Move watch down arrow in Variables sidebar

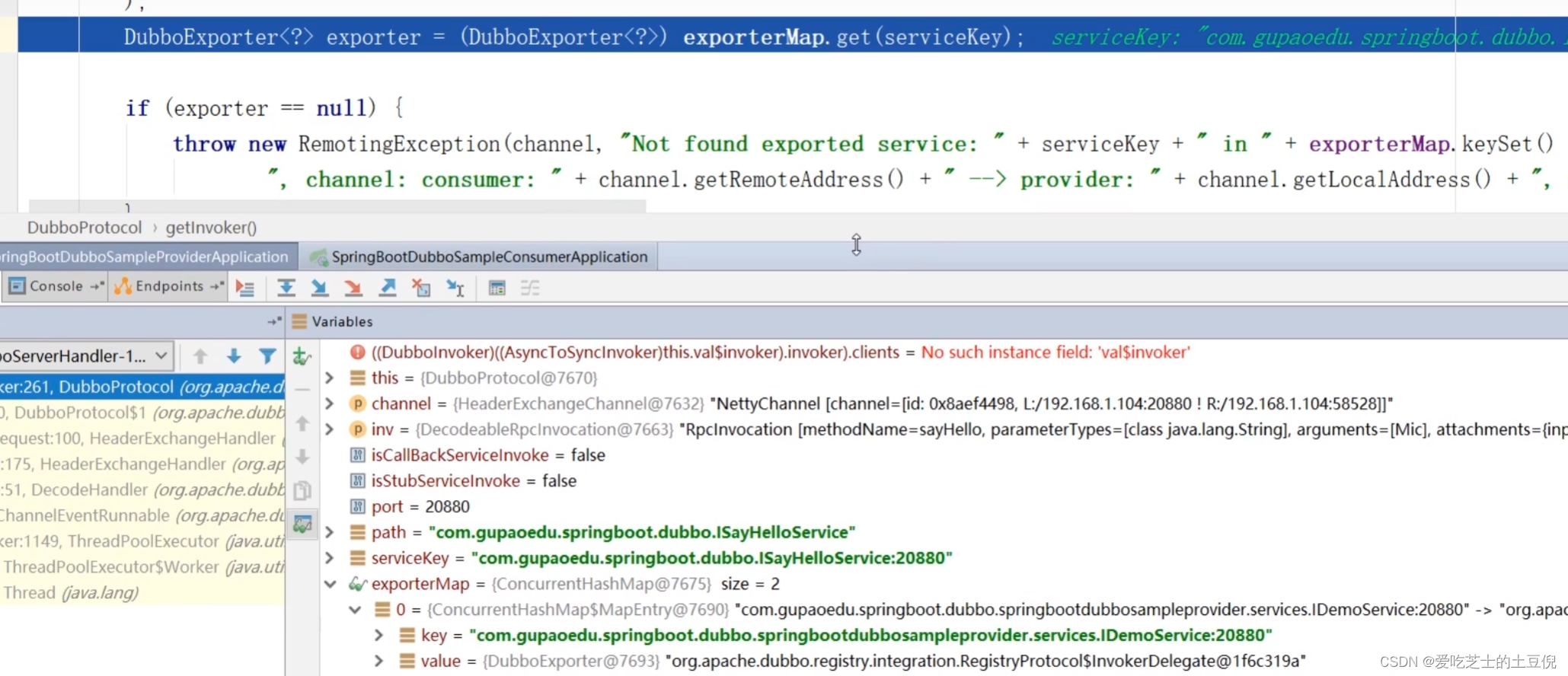click(x=302, y=457)
